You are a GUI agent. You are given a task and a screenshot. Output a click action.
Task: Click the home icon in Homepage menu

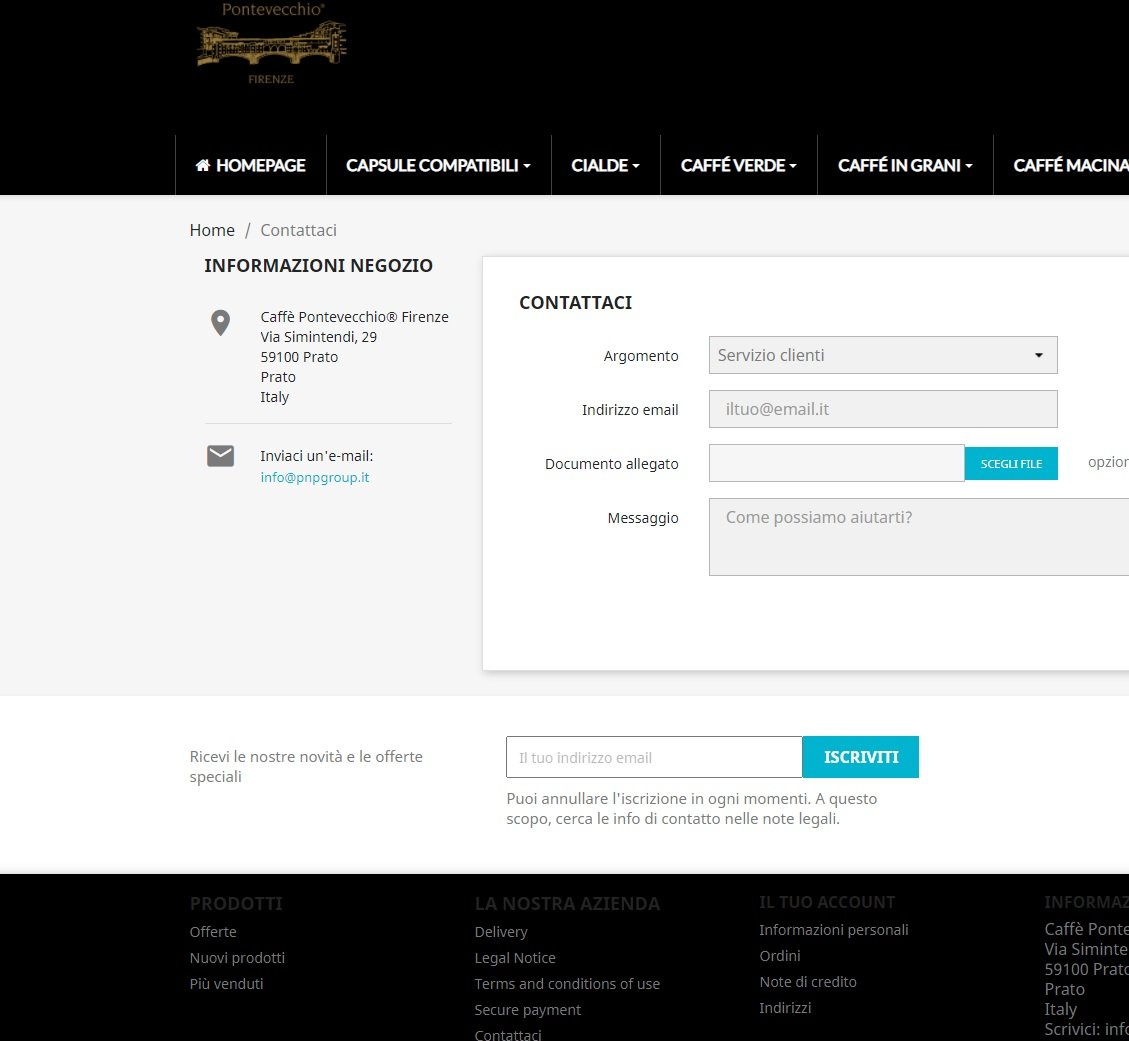(203, 166)
